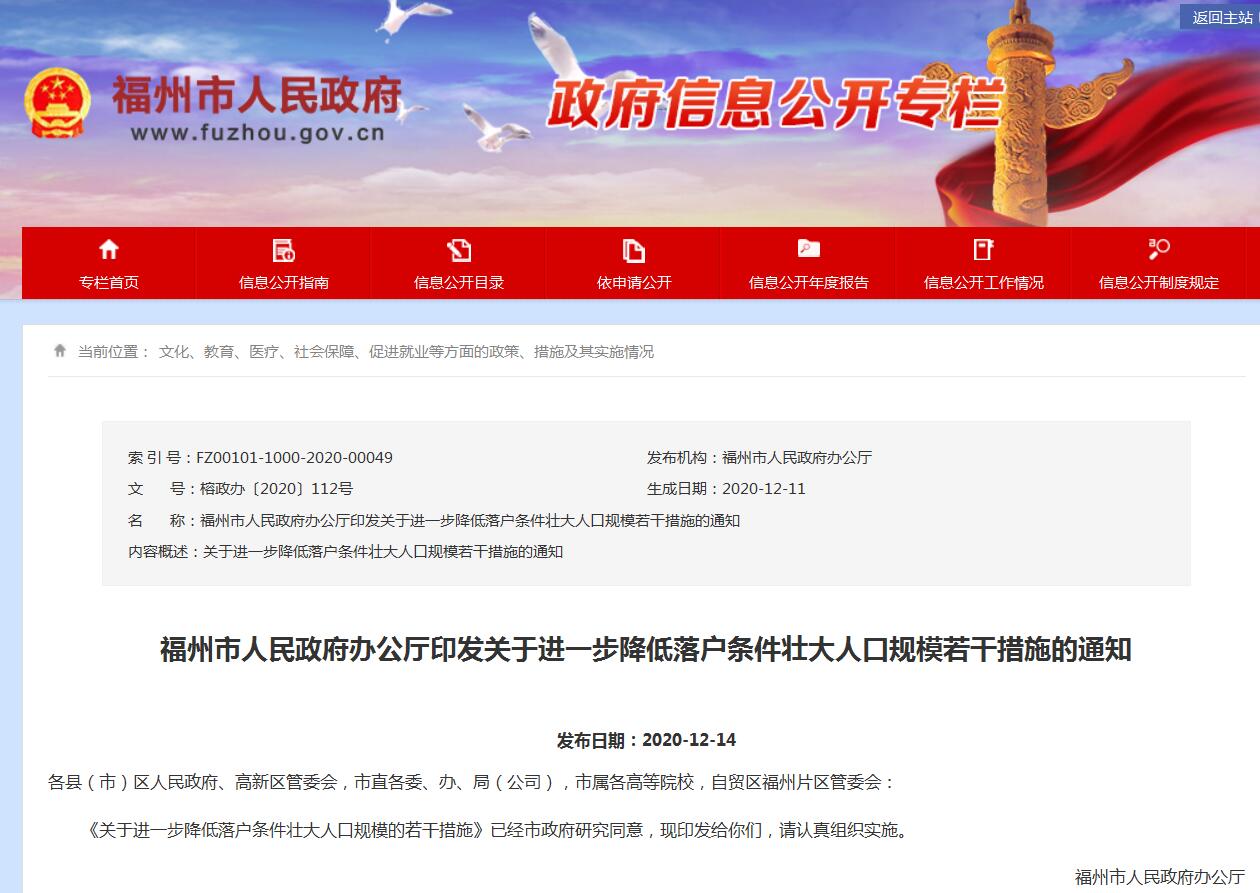Screen dimensions: 1260x893
Task: Select 信息公开指南 in navigation bar
Action: [x=284, y=282]
